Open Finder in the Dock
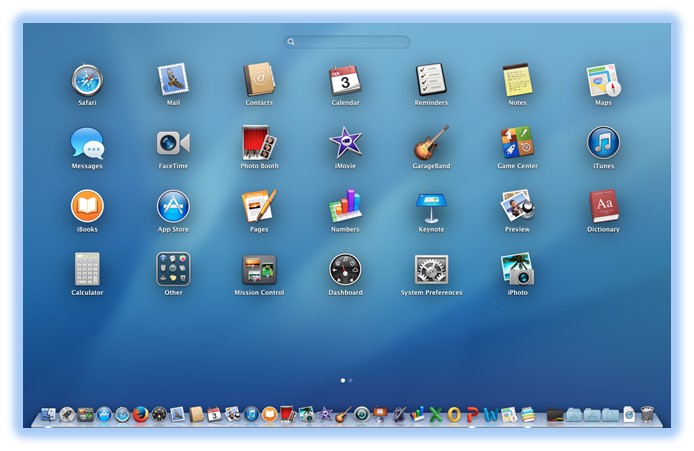Screen dimensions: 694x451 [x=48, y=415]
